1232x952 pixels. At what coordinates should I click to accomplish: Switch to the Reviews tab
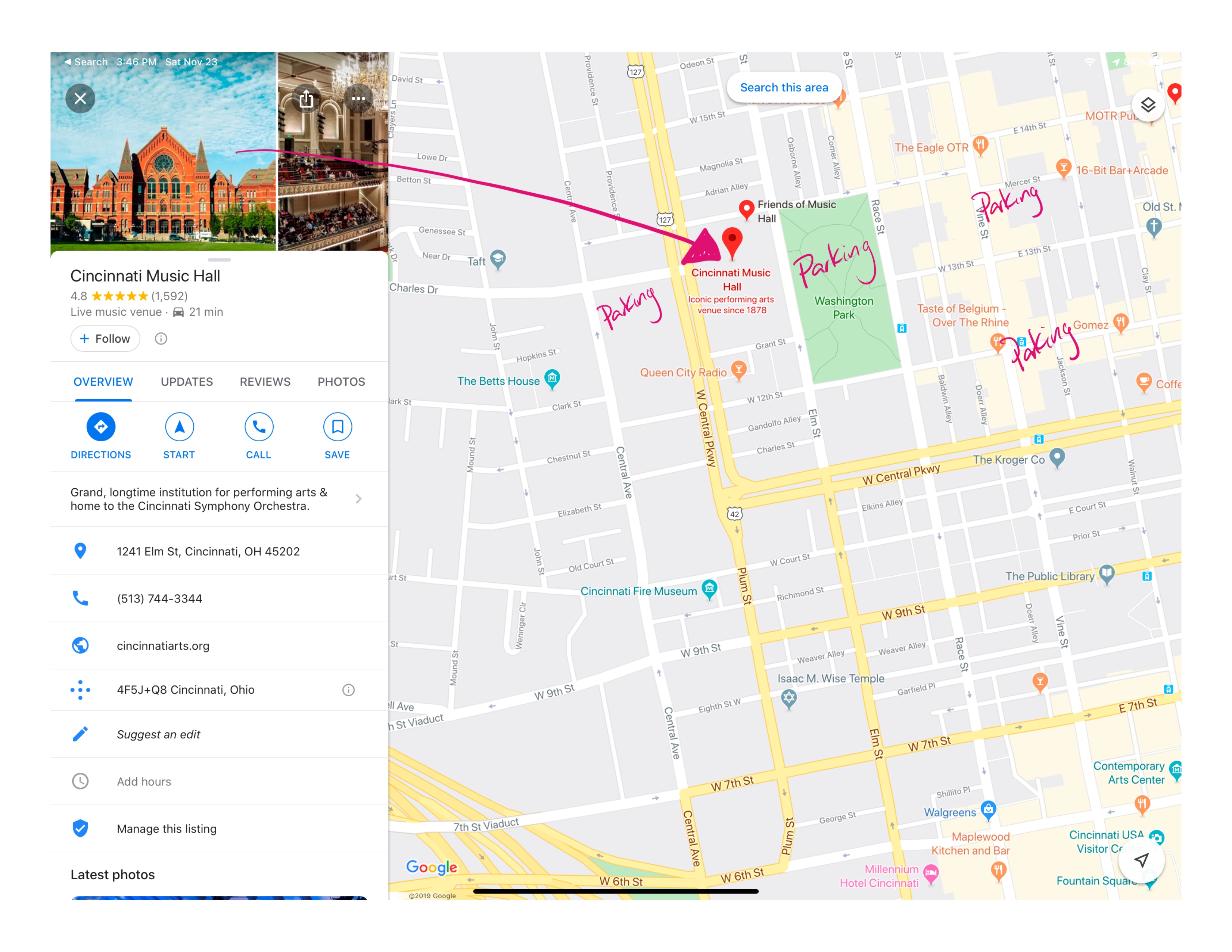tap(265, 382)
